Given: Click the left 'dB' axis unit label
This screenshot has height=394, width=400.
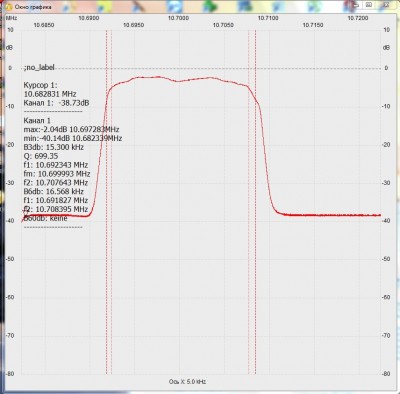Looking at the screenshot, I should (10, 48).
